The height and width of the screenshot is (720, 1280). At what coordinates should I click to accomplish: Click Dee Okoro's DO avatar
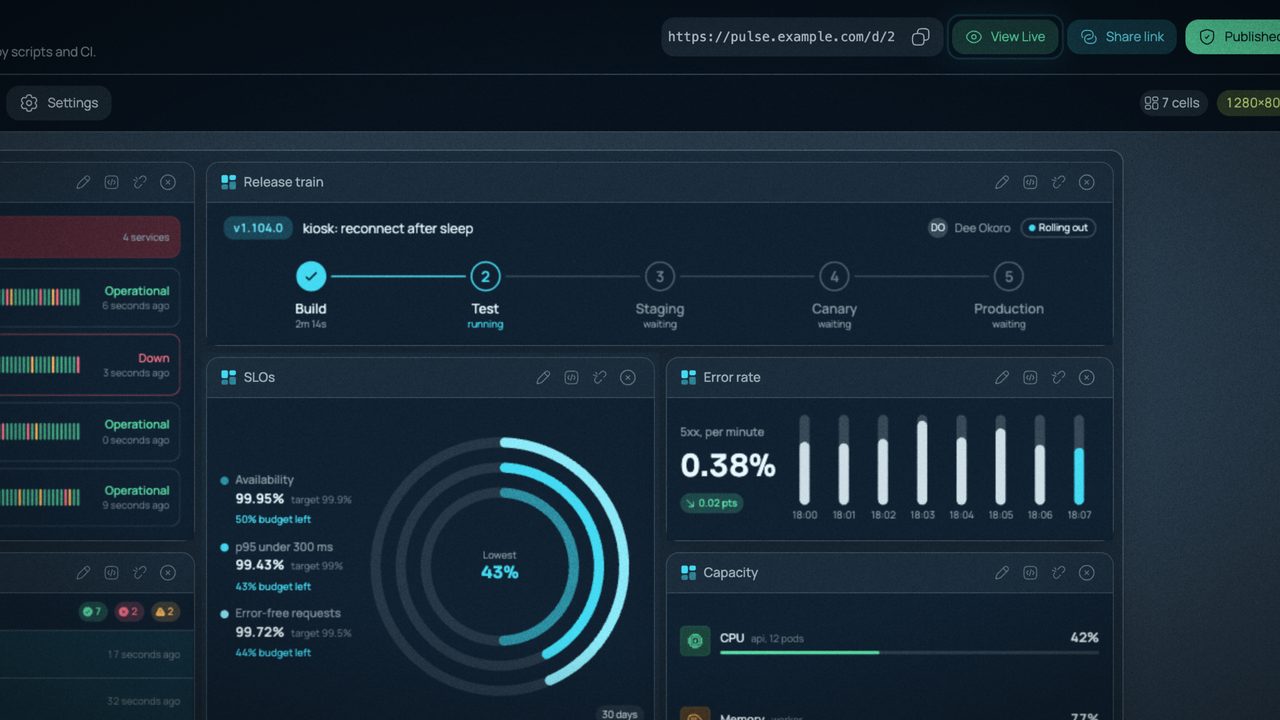(x=938, y=228)
